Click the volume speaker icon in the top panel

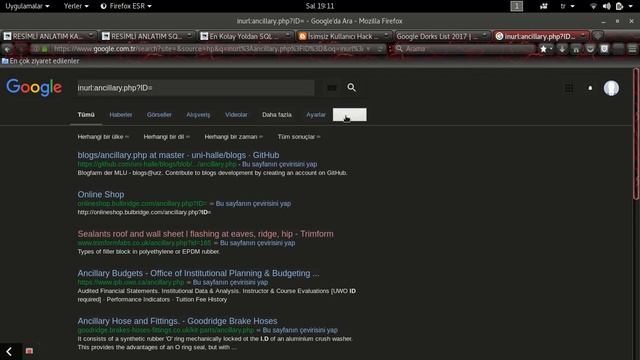[607, 6]
